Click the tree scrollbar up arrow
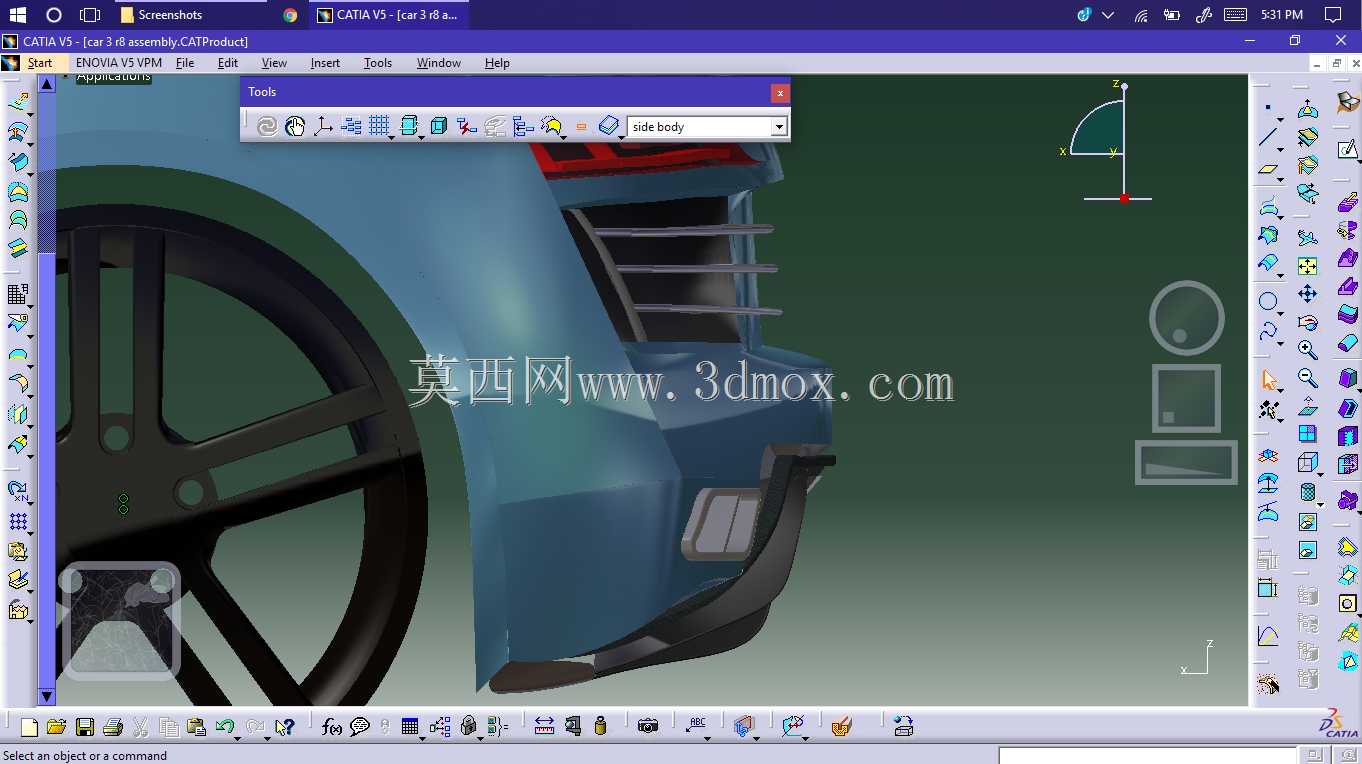The height and width of the screenshot is (764, 1362). (46, 84)
